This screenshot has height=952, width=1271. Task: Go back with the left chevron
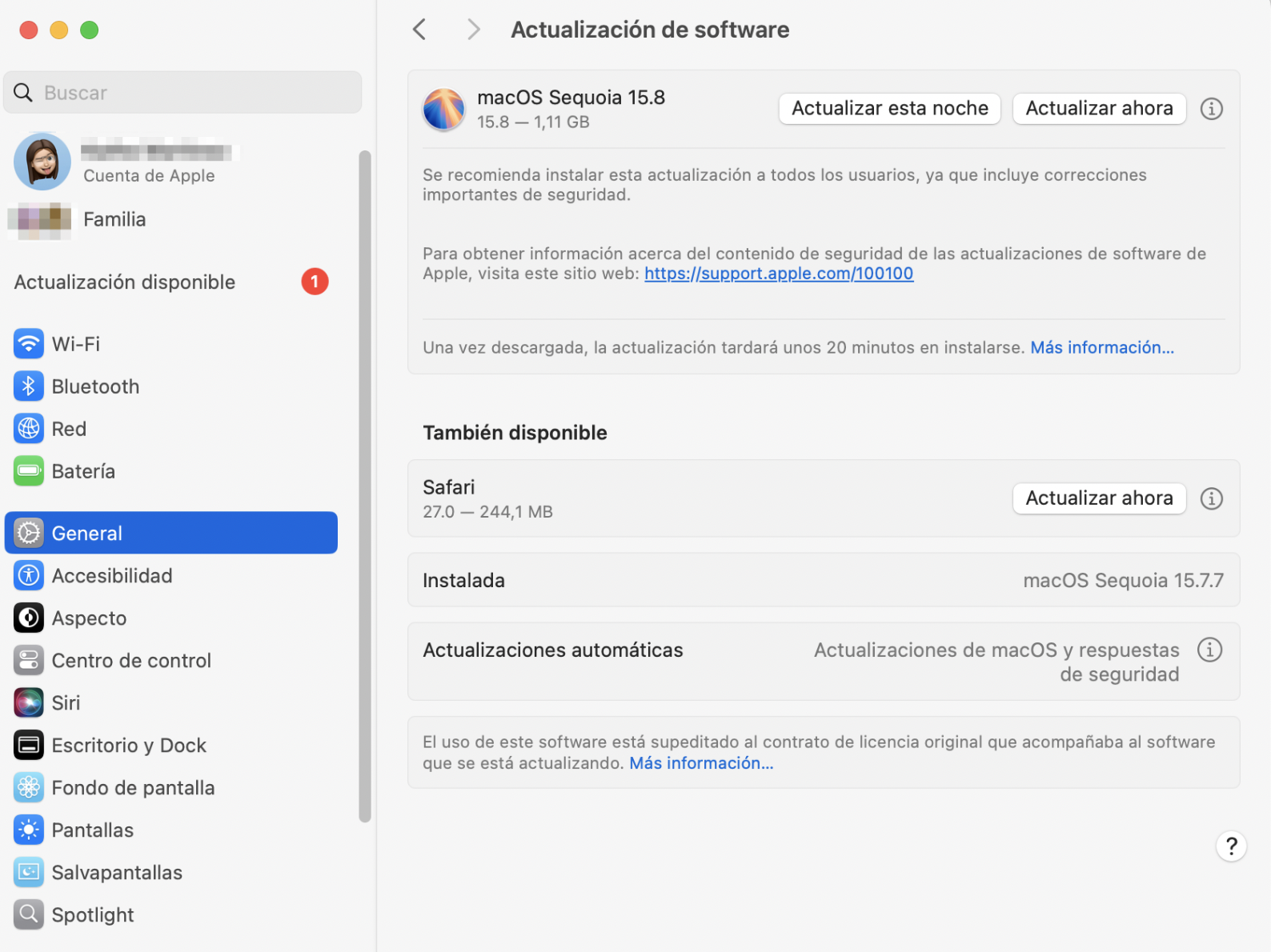(419, 30)
